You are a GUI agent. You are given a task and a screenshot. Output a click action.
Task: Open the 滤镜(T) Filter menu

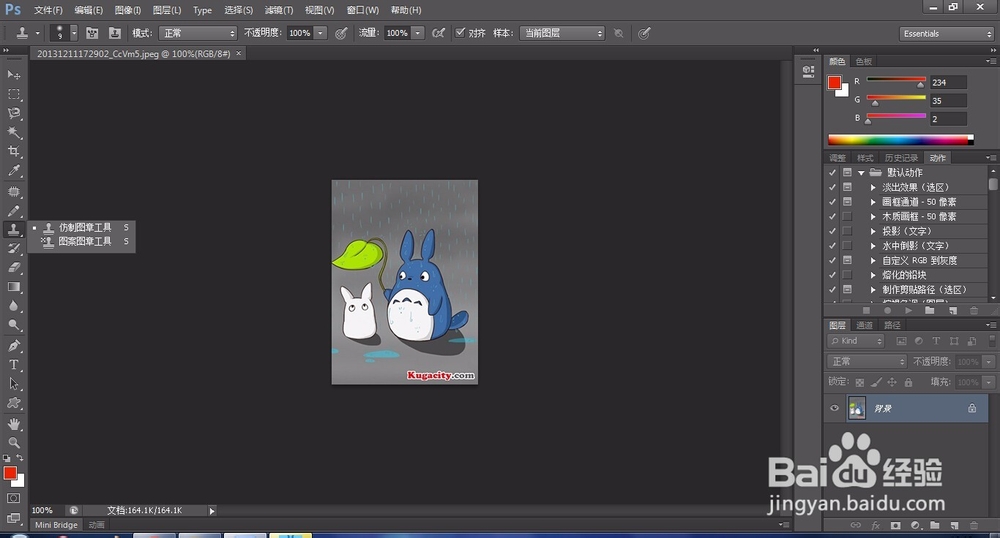tap(279, 10)
